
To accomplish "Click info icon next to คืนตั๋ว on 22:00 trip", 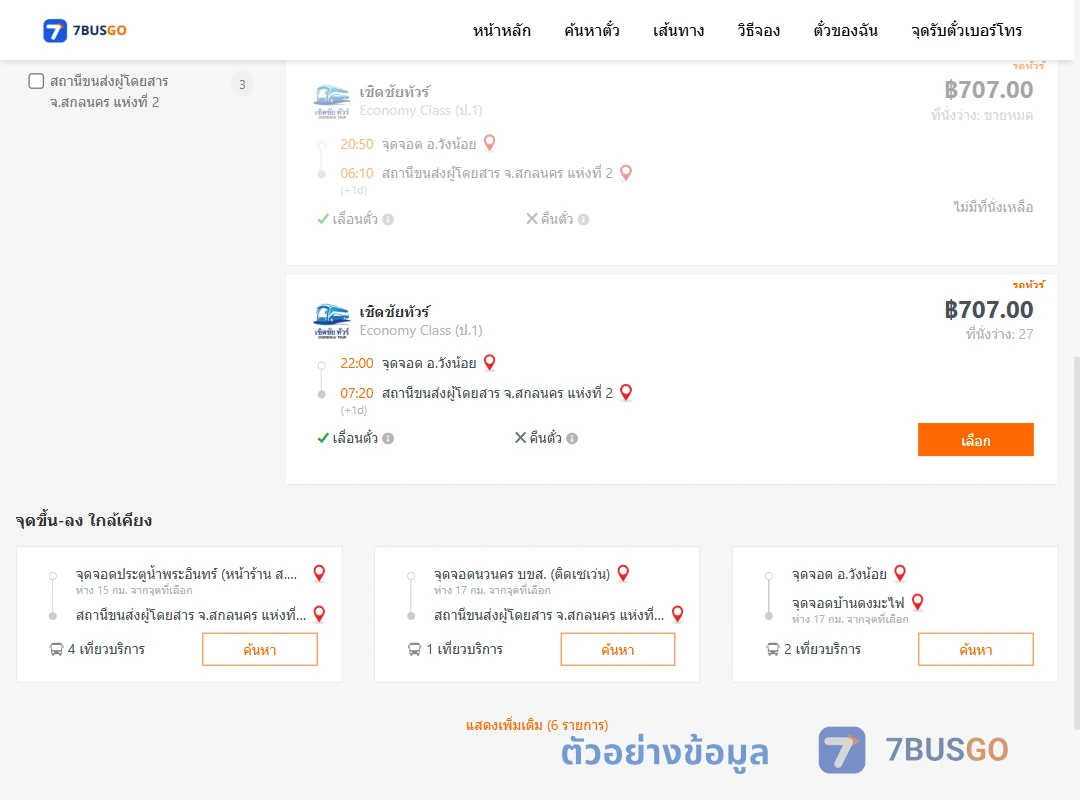I will [572, 438].
